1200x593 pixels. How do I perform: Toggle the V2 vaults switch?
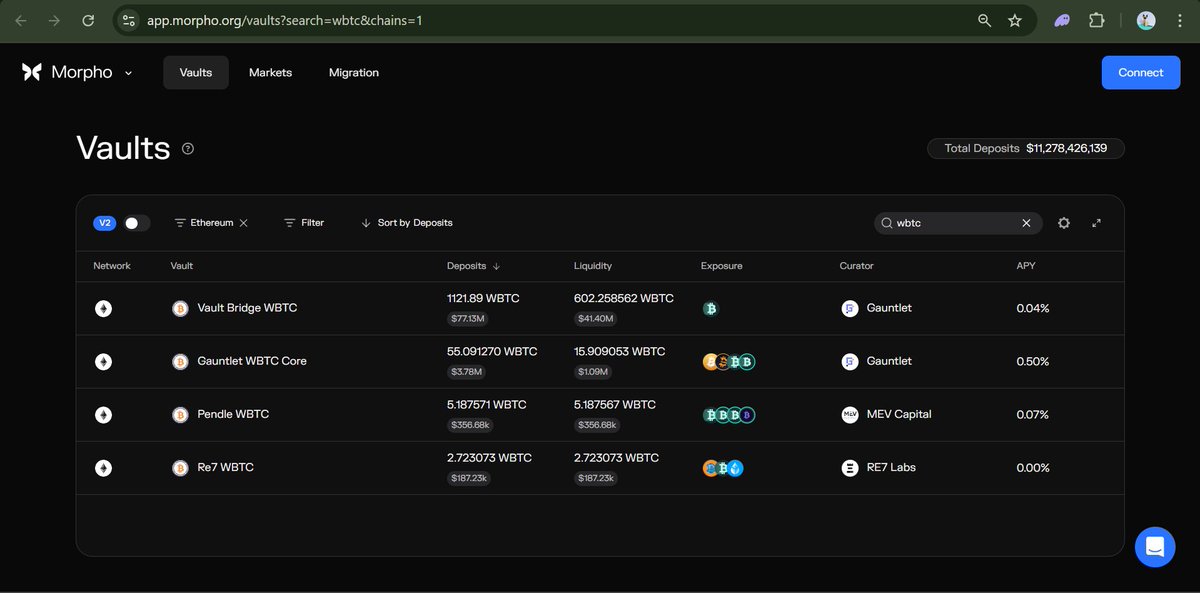(136, 223)
